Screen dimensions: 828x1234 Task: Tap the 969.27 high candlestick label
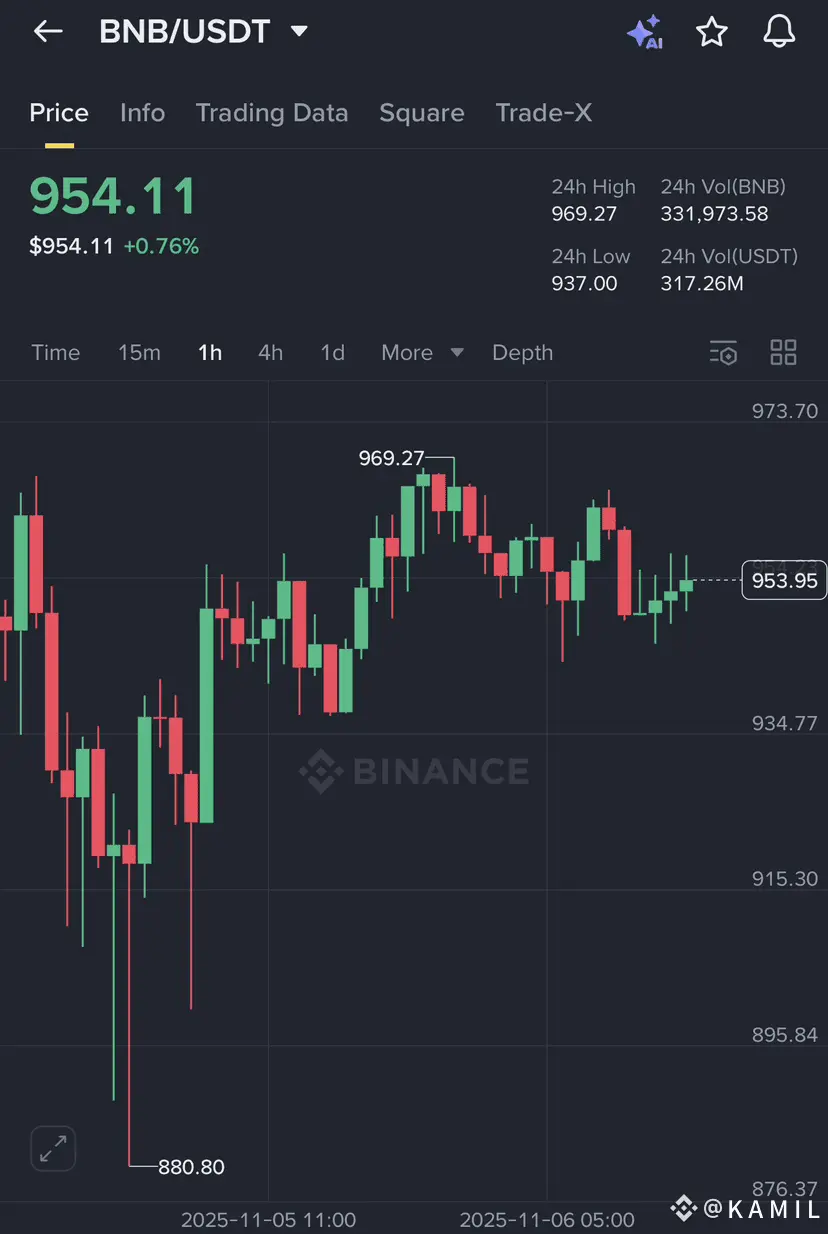[x=391, y=458]
